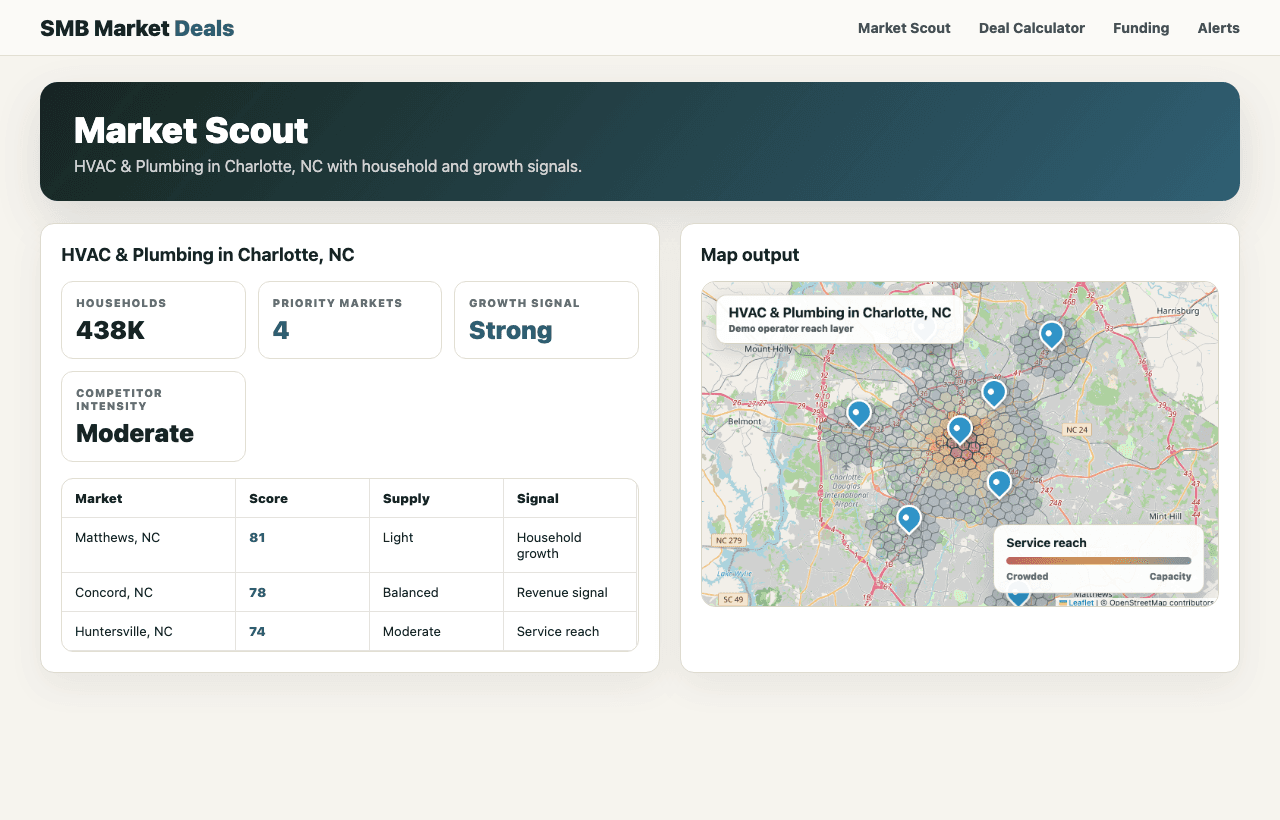Click the score value 78
Image resolution: width=1280 pixels, height=820 pixels.
click(257, 592)
